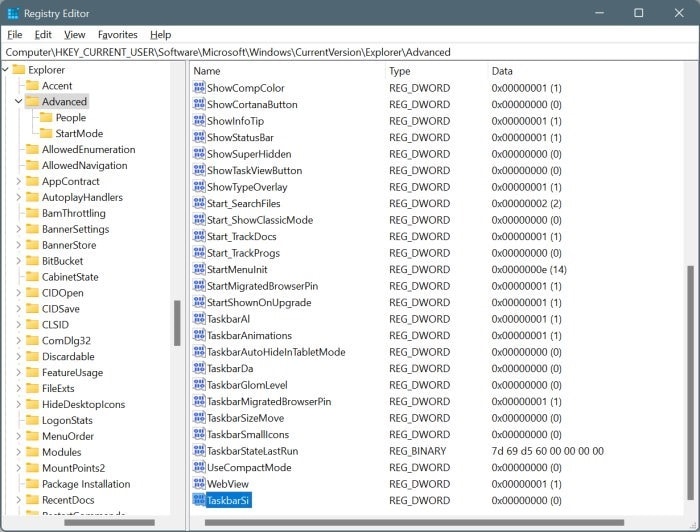Click the Accent key folder icon
The height and width of the screenshot is (532, 700).
click(x=32, y=85)
